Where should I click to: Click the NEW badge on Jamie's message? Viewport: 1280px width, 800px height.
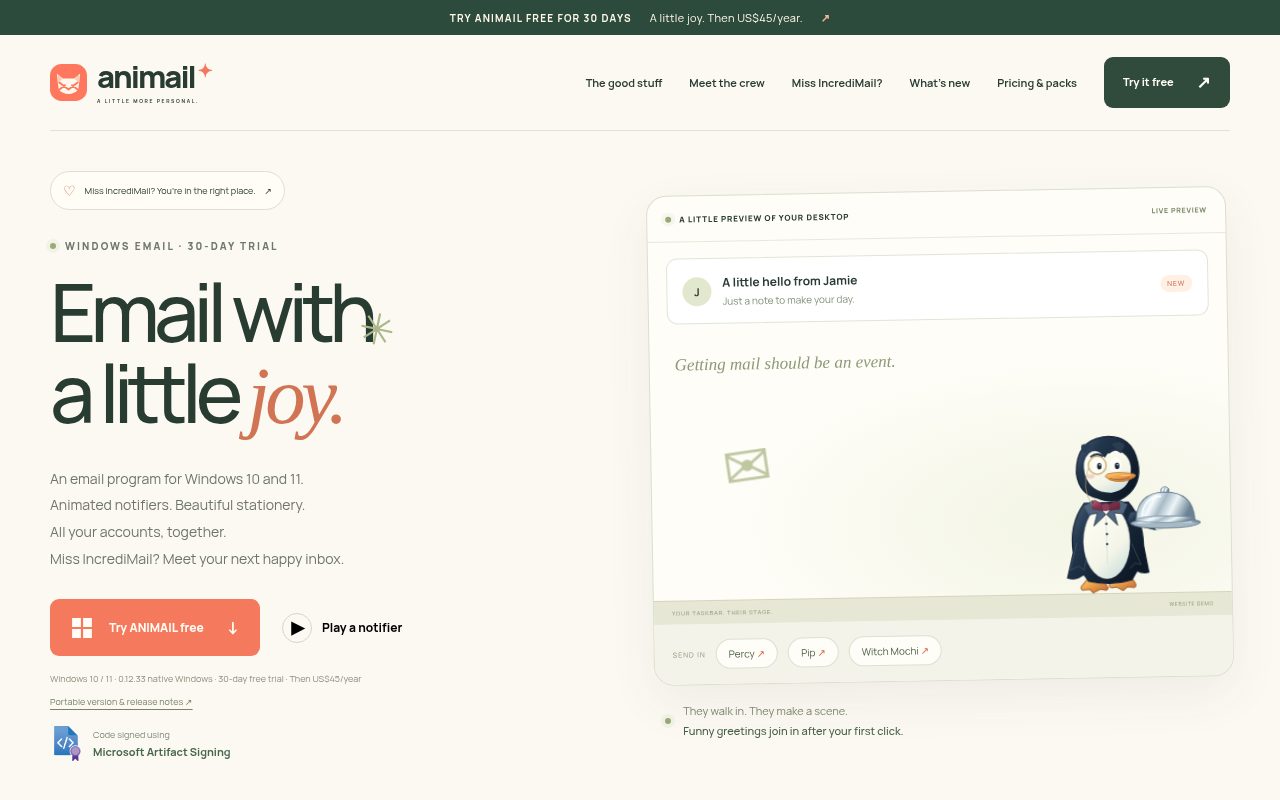pos(1175,283)
